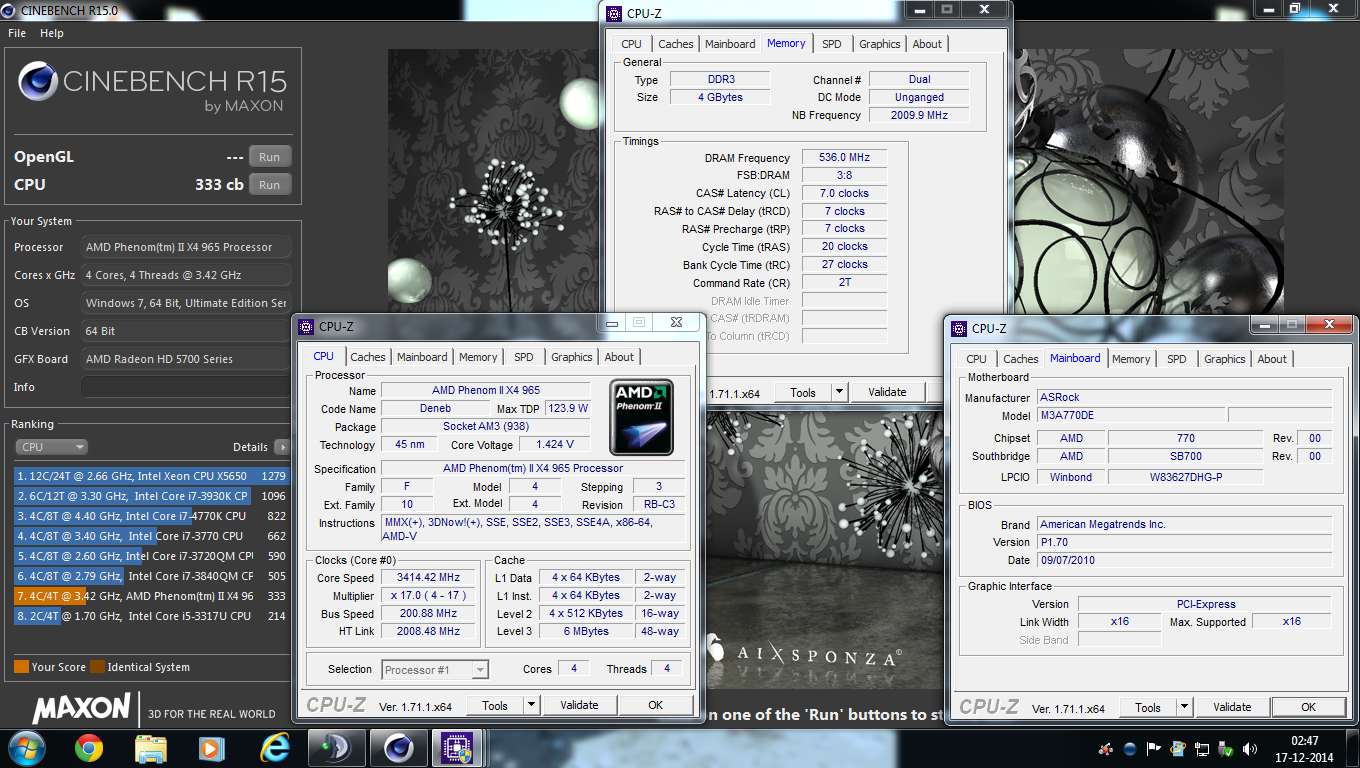Run the CPU benchmark
The width and height of the screenshot is (1360, 768).
(x=270, y=185)
